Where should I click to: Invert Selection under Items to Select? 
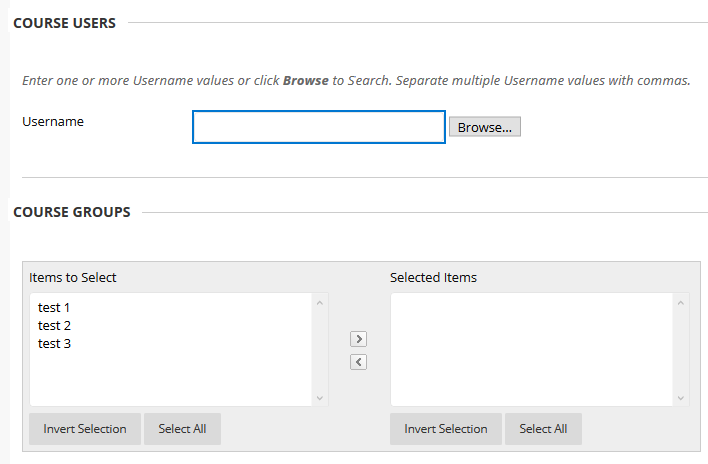(85, 429)
